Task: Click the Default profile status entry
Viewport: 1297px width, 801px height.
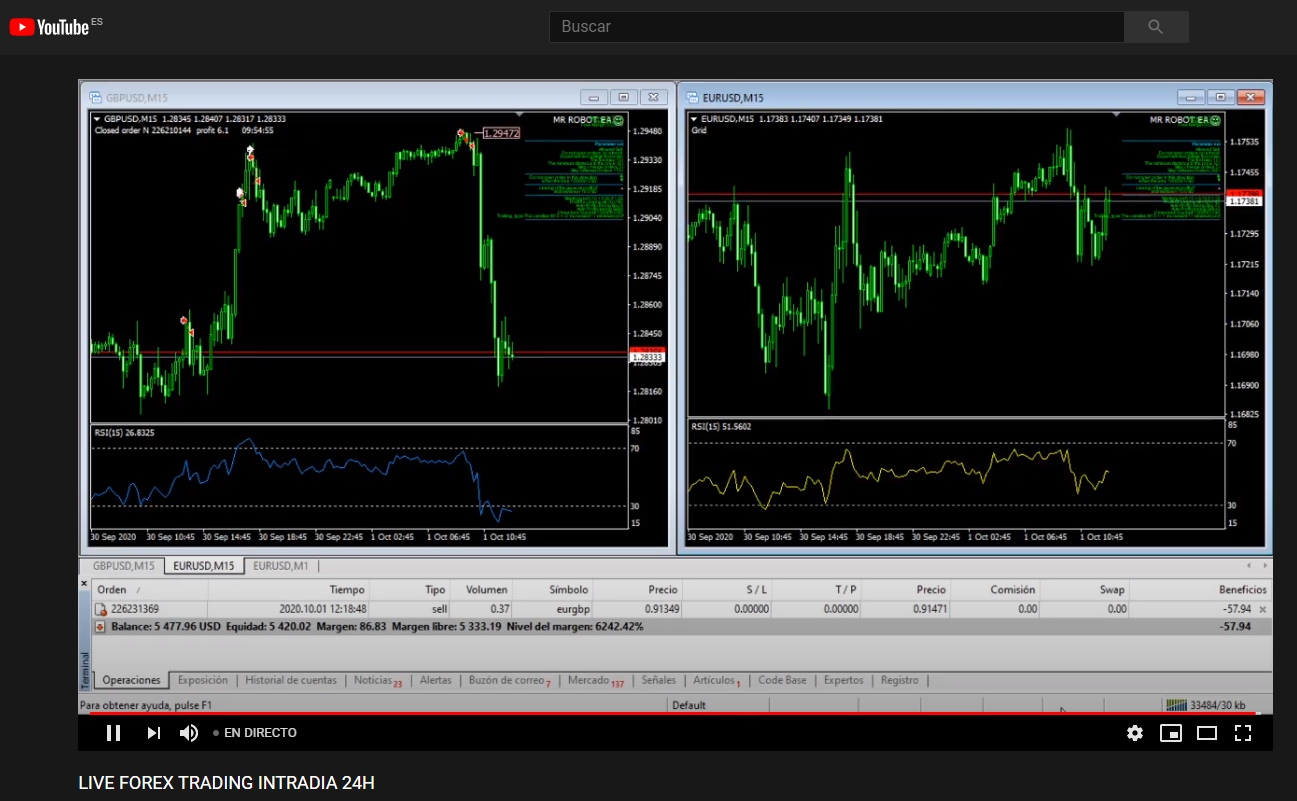Action: pyautogui.click(x=689, y=705)
